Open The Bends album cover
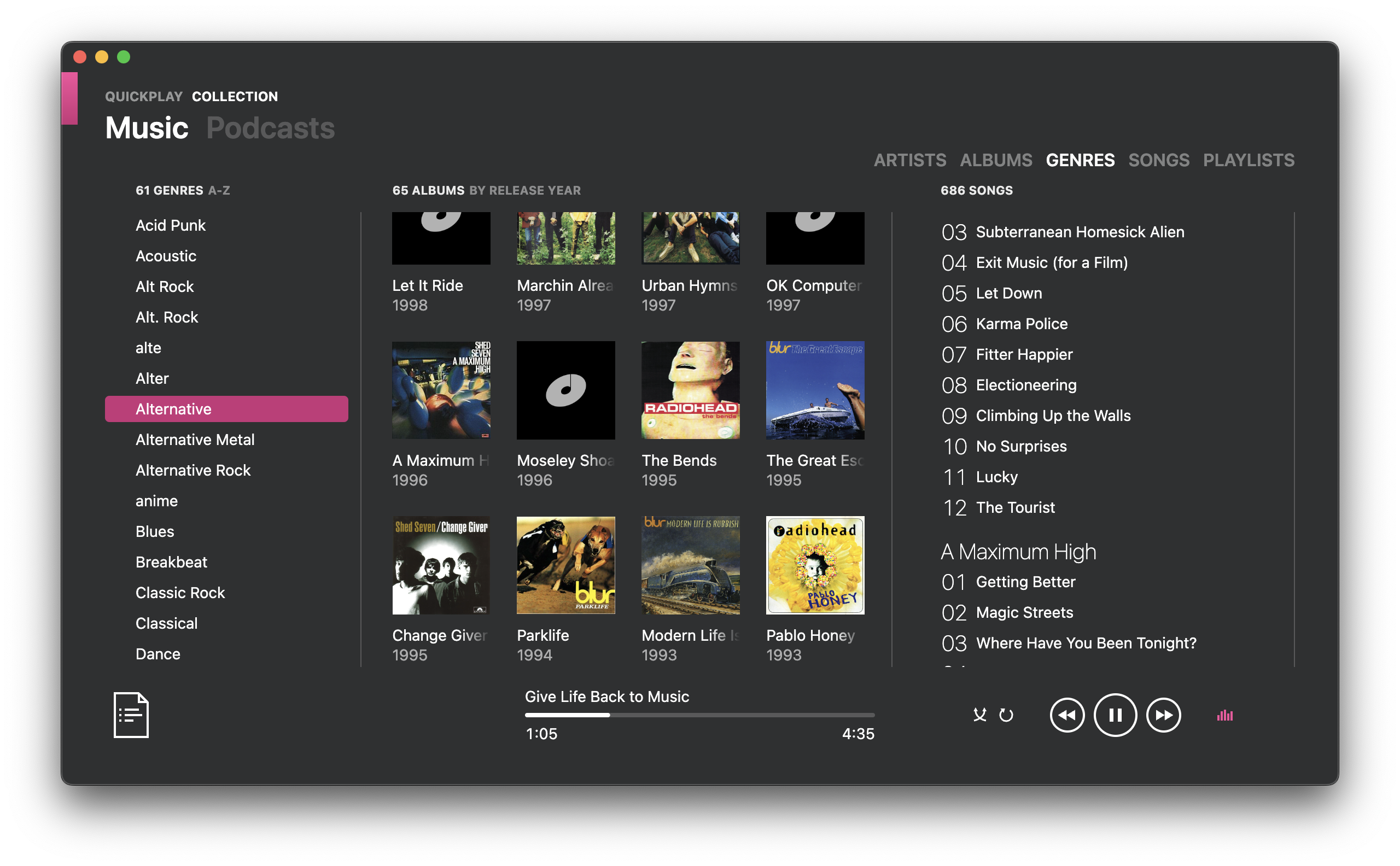1400x866 pixels. click(691, 390)
